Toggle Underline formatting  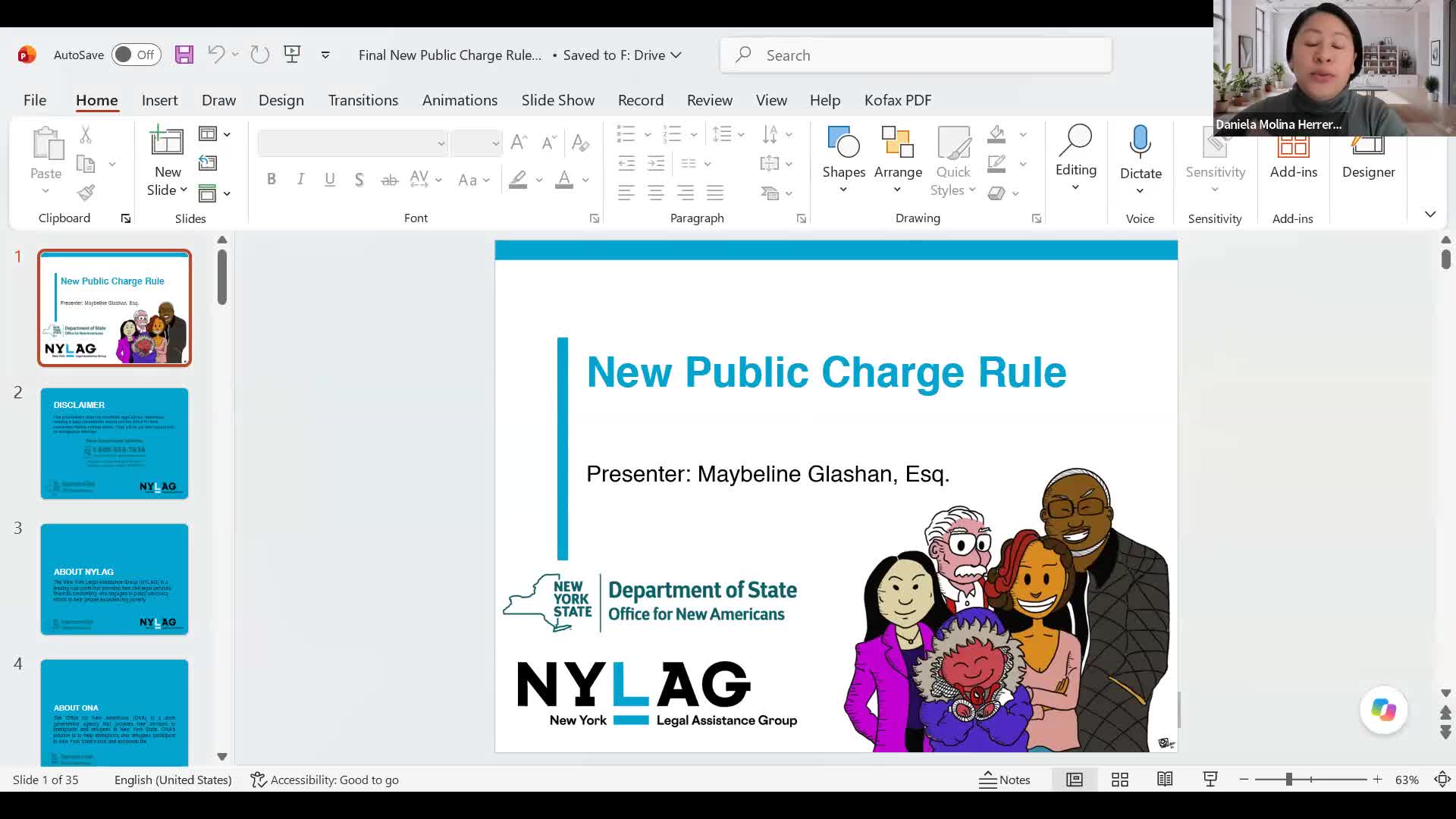click(x=330, y=180)
